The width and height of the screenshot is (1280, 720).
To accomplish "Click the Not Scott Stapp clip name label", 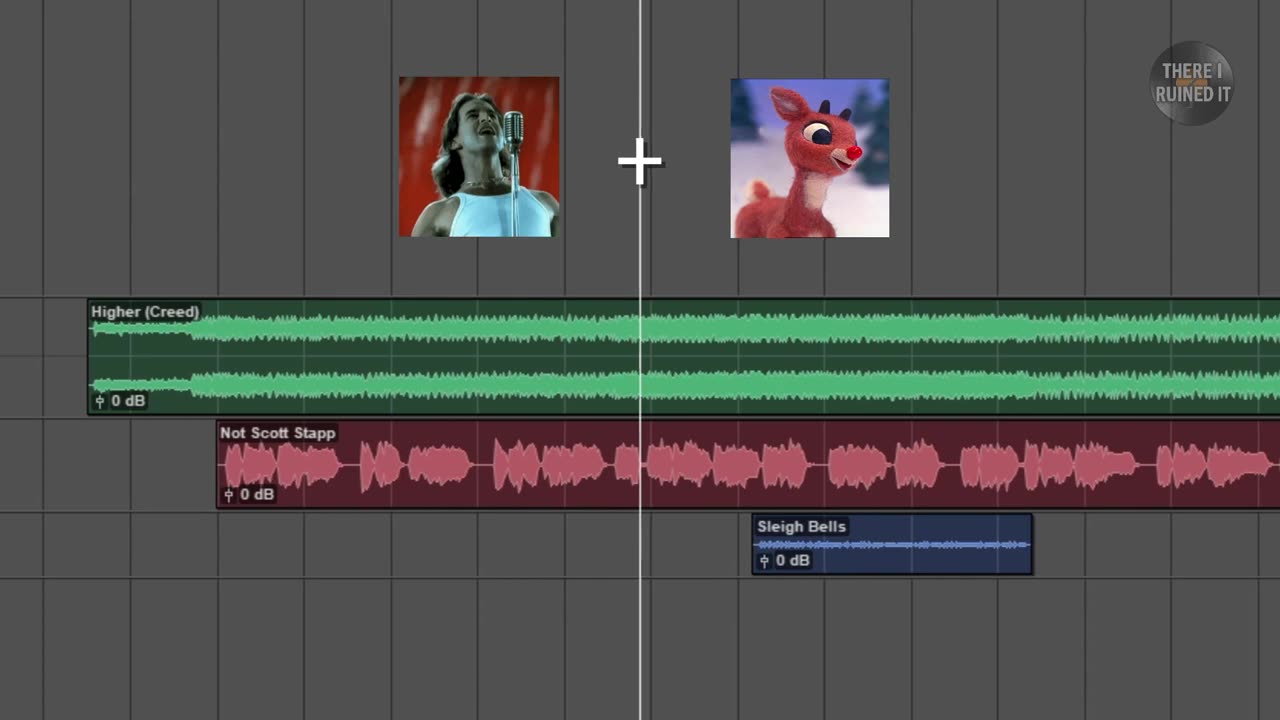I will coord(277,433).
